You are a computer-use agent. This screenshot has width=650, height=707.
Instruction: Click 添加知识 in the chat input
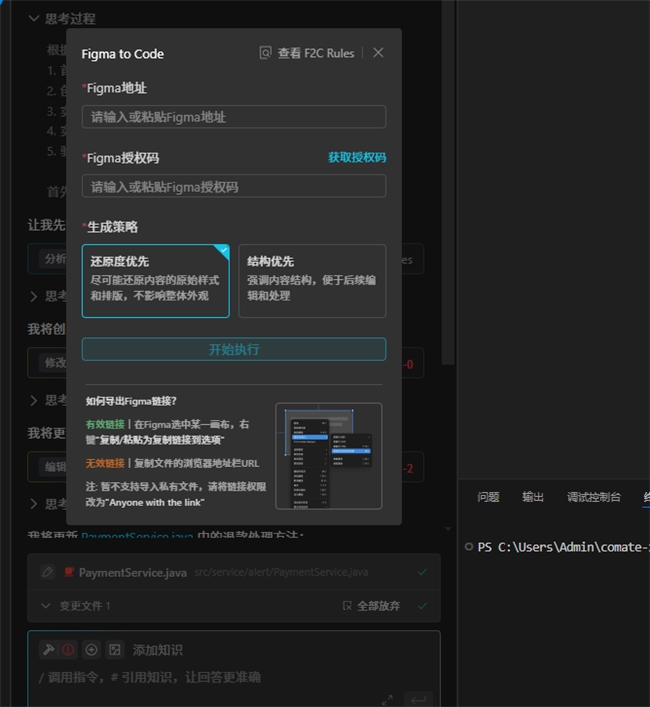[157, 650]
